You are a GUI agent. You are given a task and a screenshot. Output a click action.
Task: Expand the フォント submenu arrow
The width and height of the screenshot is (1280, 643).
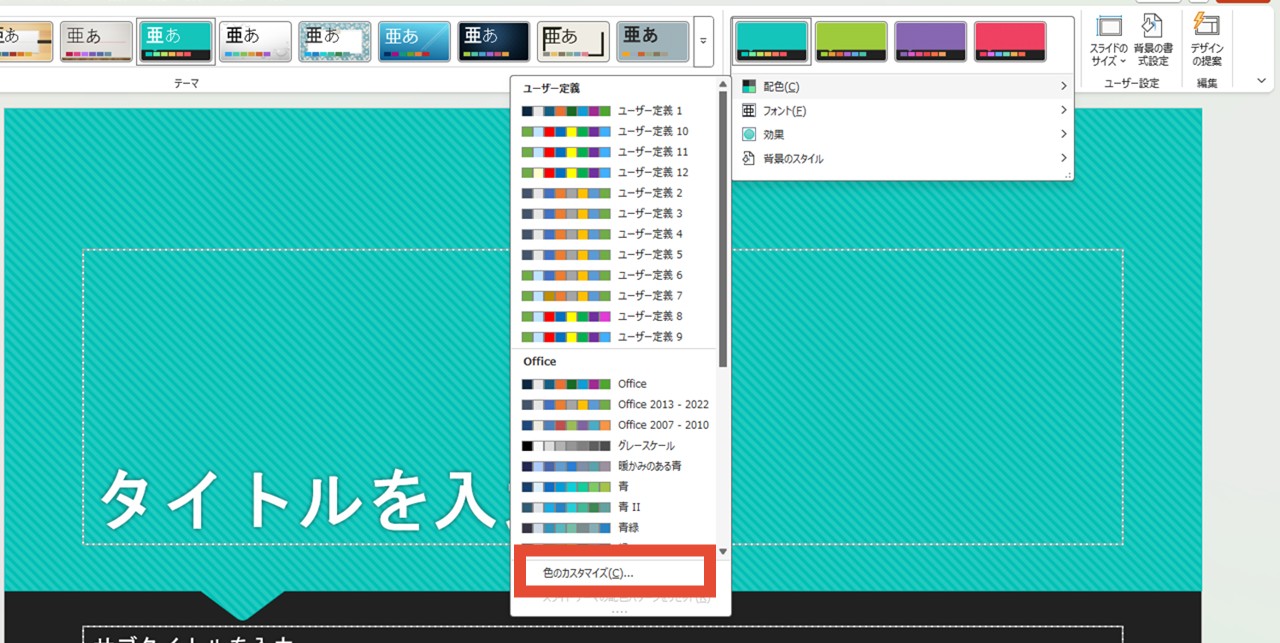pyautogui.click(x=1063, y=111)
